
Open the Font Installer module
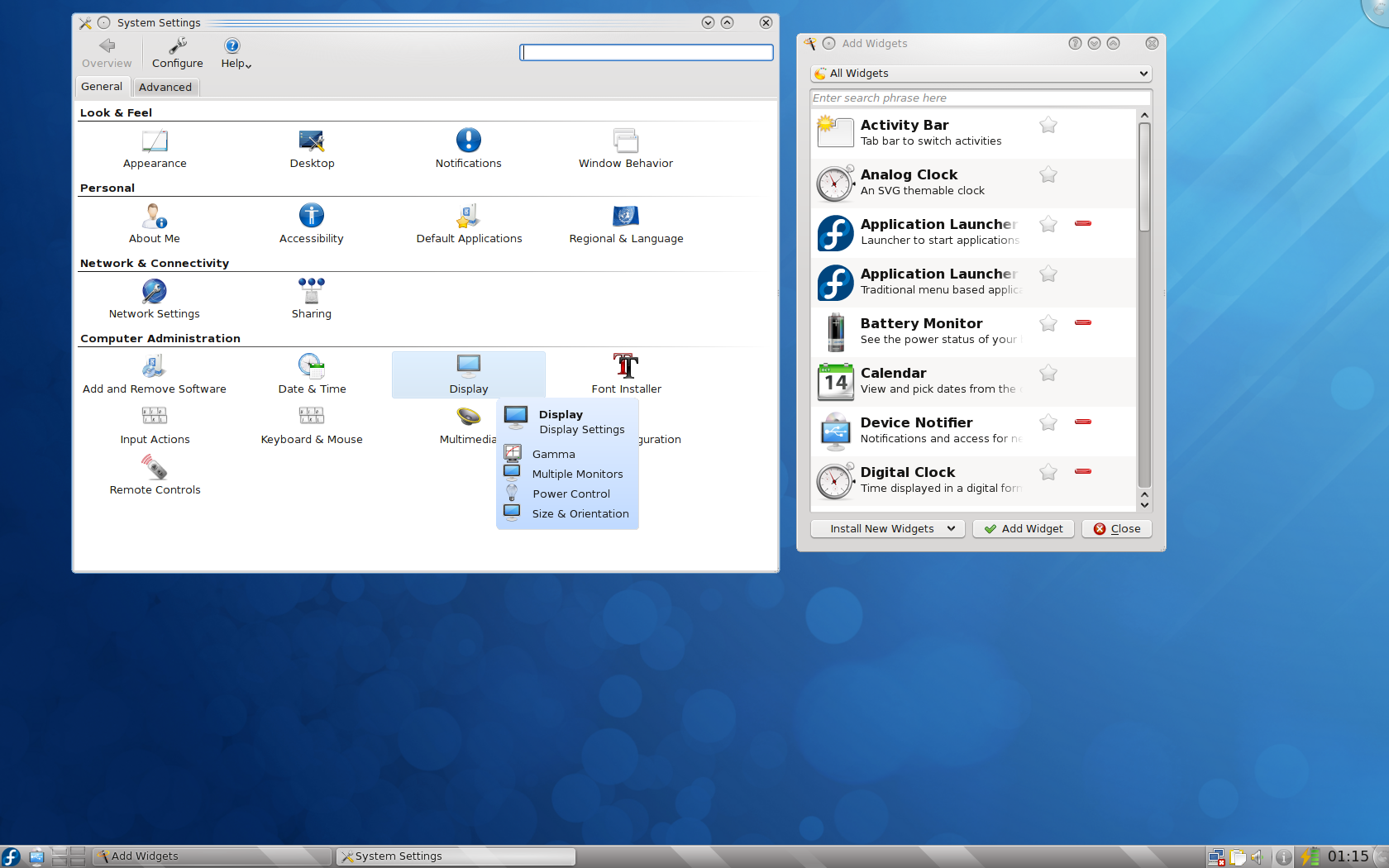pos(626,374)
